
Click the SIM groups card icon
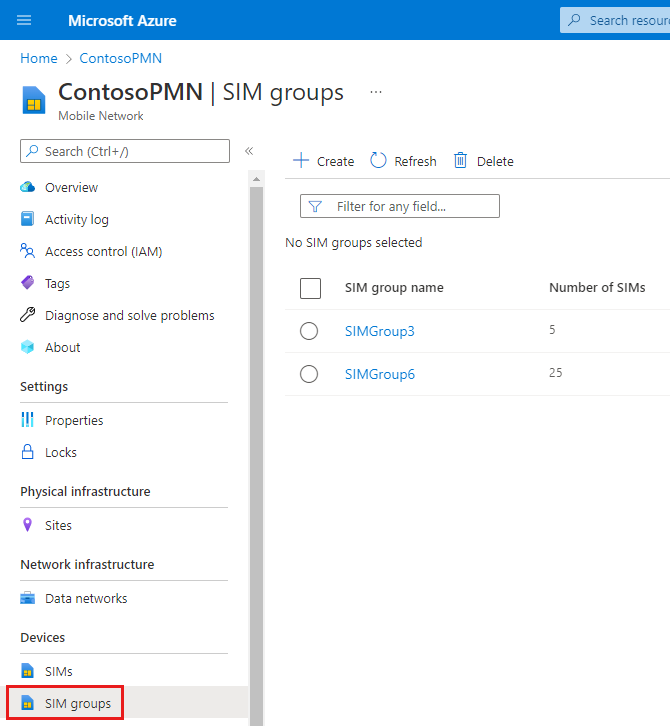click(28, 703)
